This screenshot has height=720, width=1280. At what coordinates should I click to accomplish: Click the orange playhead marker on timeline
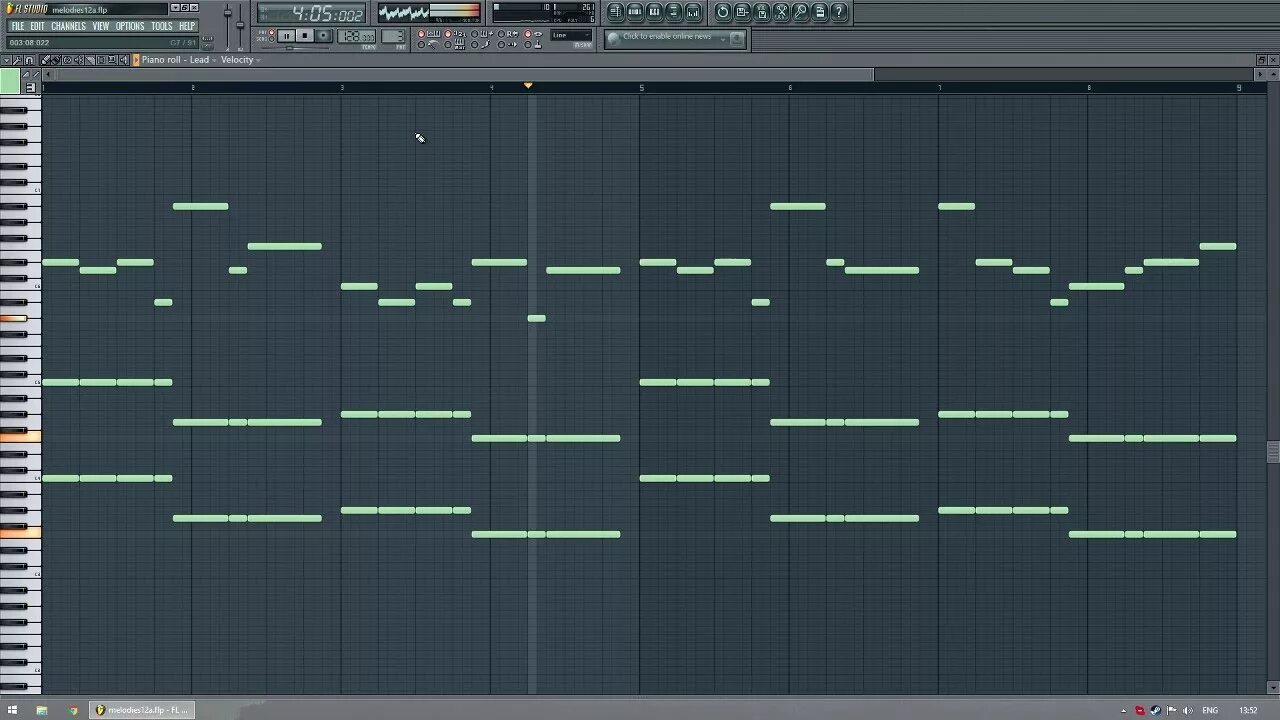pos(528,86)
